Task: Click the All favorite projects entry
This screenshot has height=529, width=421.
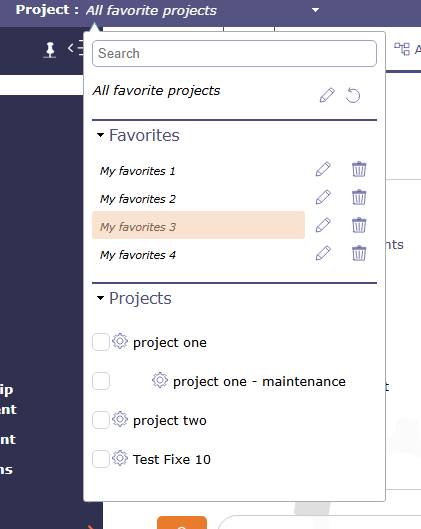Action: [x=156, y=91]
